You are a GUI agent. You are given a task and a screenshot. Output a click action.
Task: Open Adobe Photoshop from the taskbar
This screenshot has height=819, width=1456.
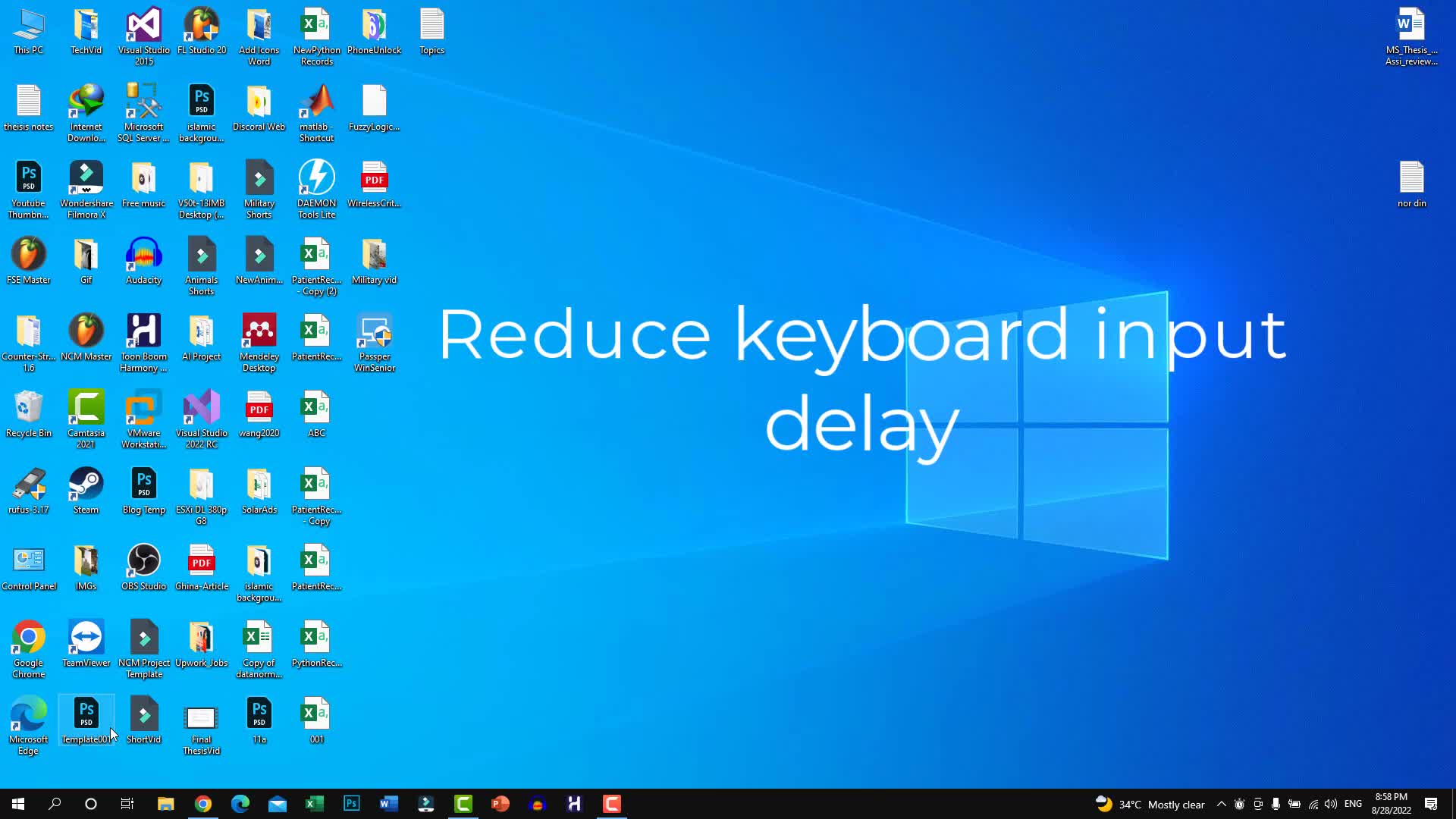tap(351, 803)
